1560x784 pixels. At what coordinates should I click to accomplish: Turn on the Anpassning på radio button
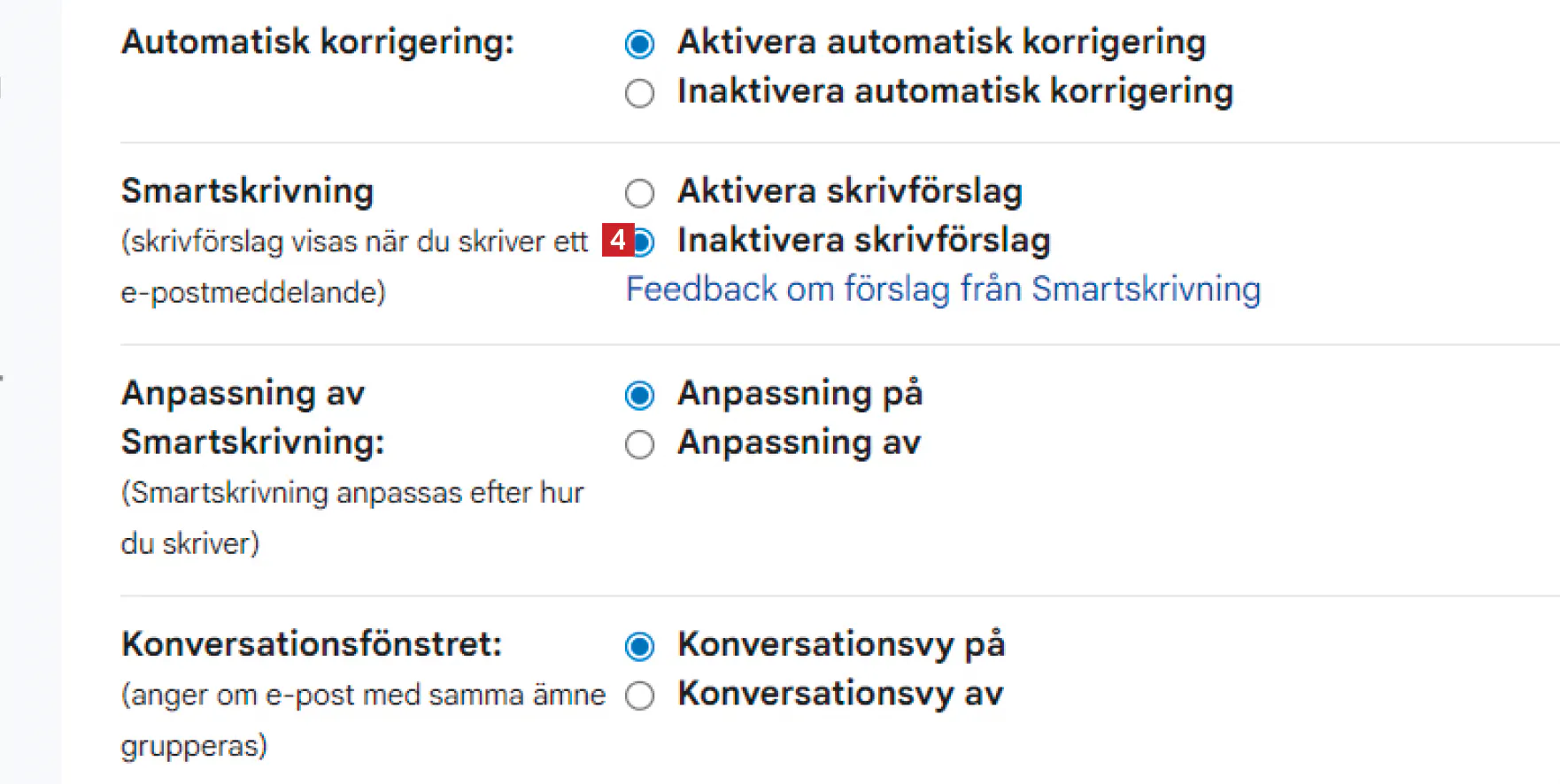pos(639,395)
